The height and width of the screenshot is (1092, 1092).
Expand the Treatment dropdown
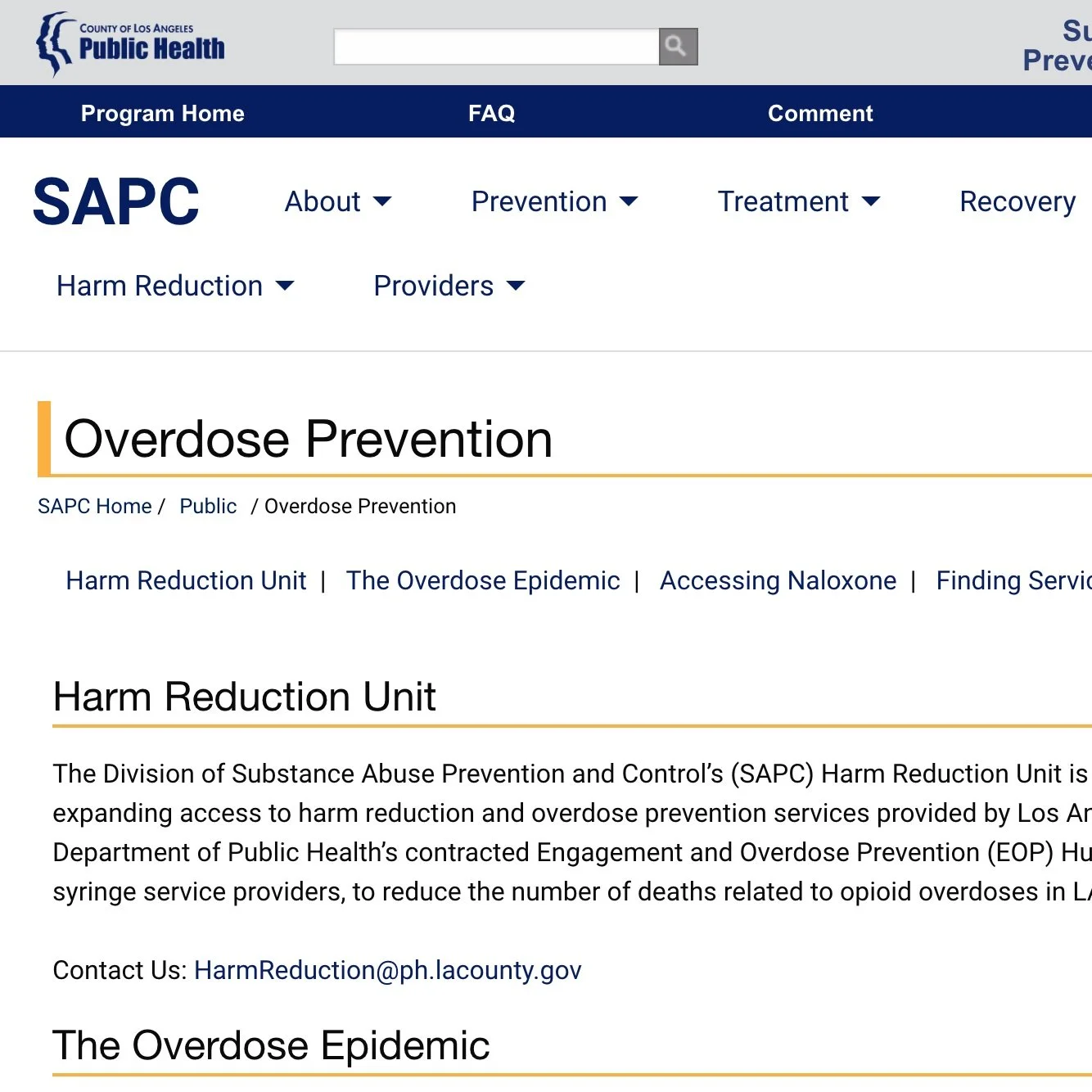tap(798, 201)
